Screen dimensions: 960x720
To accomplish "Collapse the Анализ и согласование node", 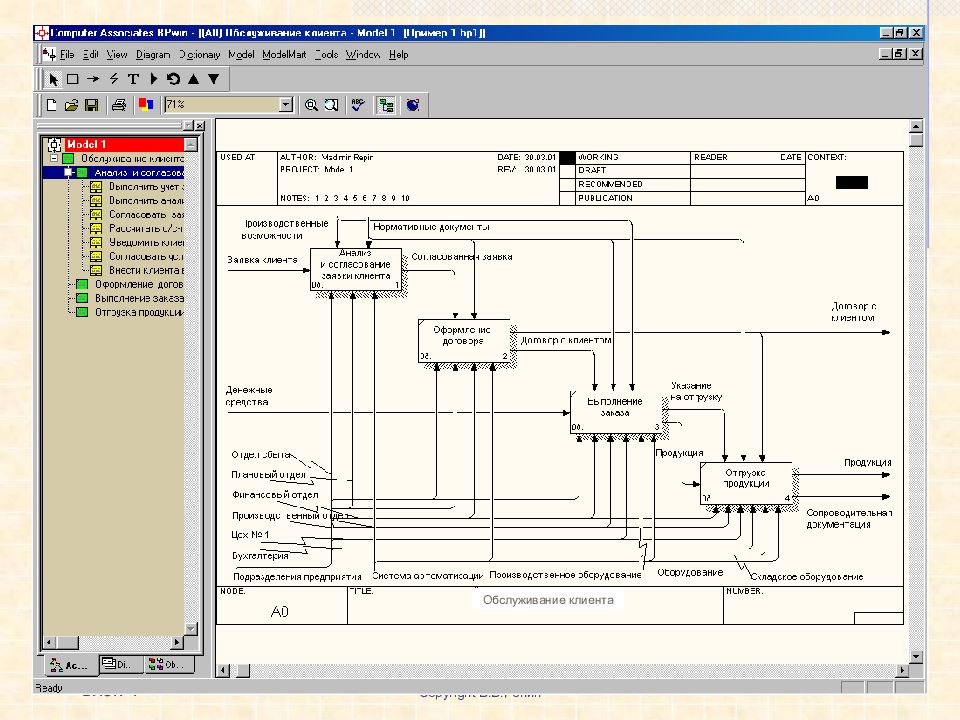I will (x=68, y=173).
